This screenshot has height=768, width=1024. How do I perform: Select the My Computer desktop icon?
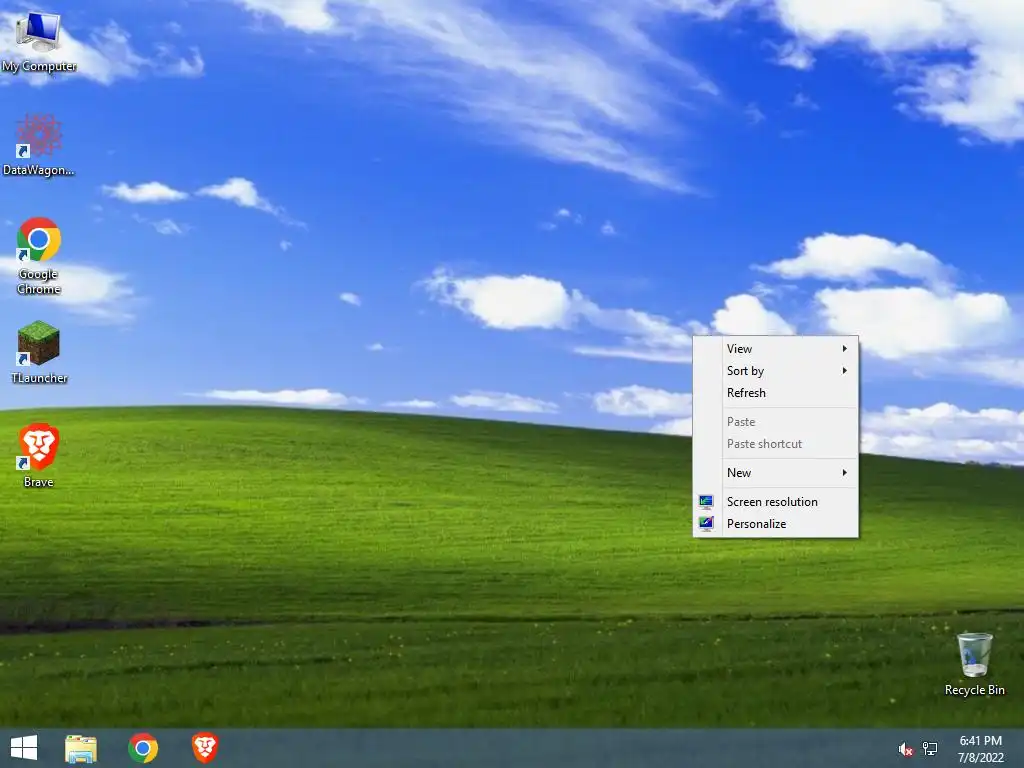pyautogui.click(x=39, y=42)
